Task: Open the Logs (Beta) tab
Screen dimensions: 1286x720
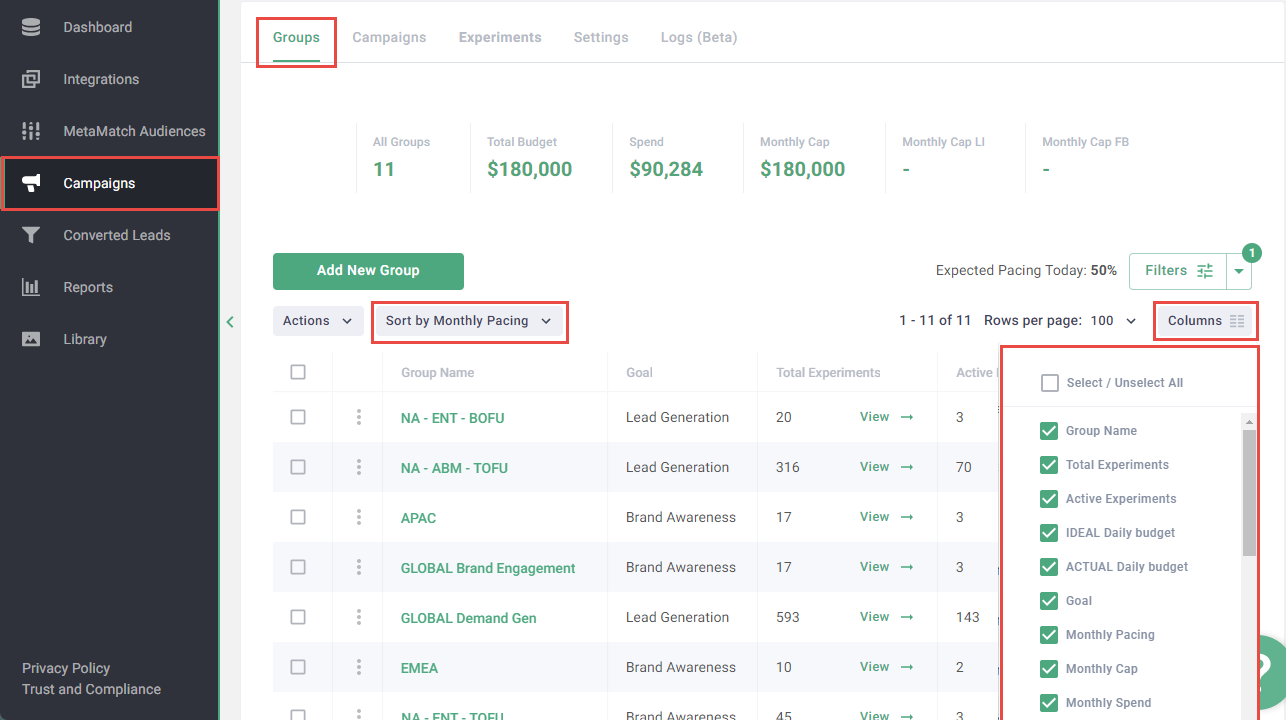Action: click(698, 37)
